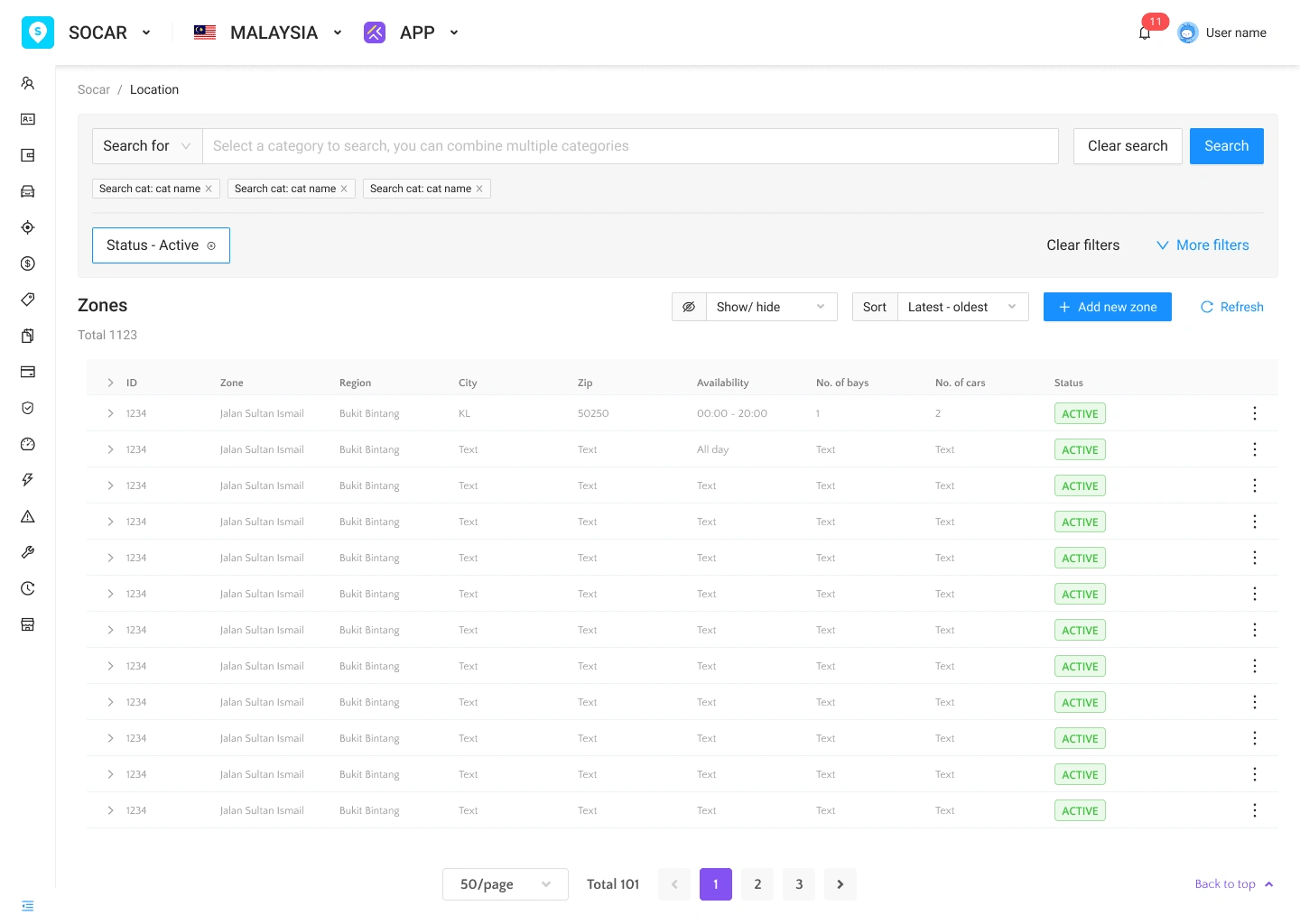Open the warning triangle sidebar icon
The width and height of the screenshot is (1300, 924).
tap(28, 516)
